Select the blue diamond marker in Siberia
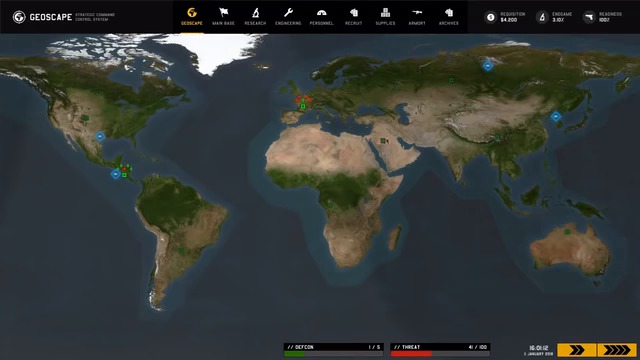Screen dimensions: 640x360 click(487, 66)
